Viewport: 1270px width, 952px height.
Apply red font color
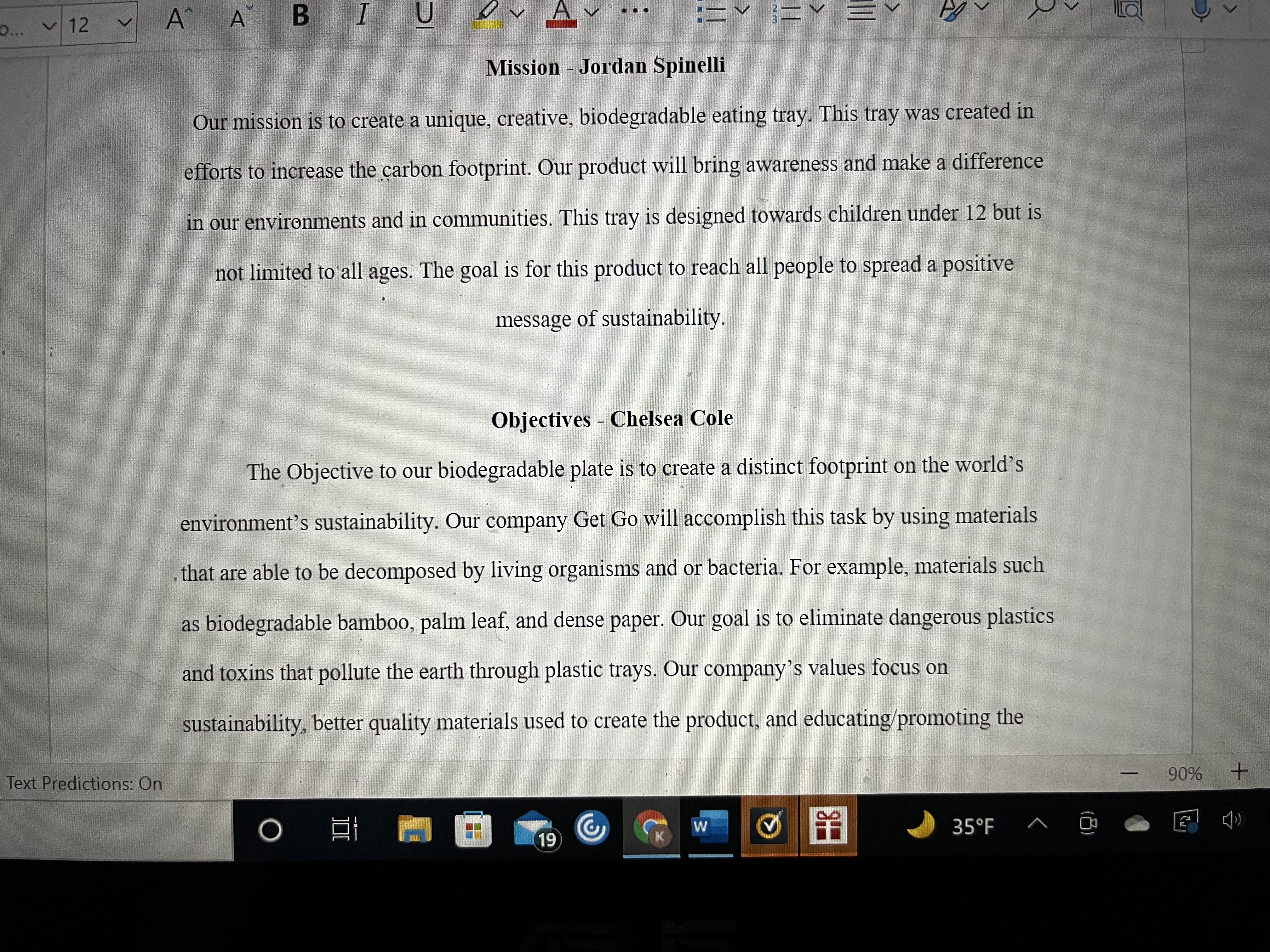point(561,14)
